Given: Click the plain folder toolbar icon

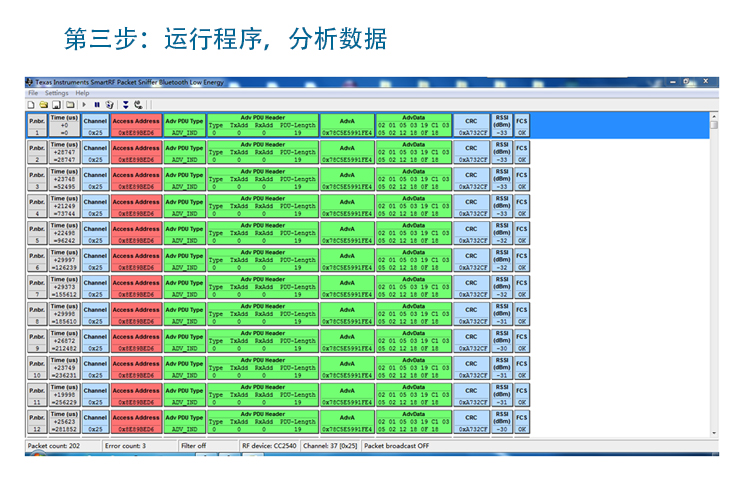Looking at the screenshot, I should (x=70, y=105).
